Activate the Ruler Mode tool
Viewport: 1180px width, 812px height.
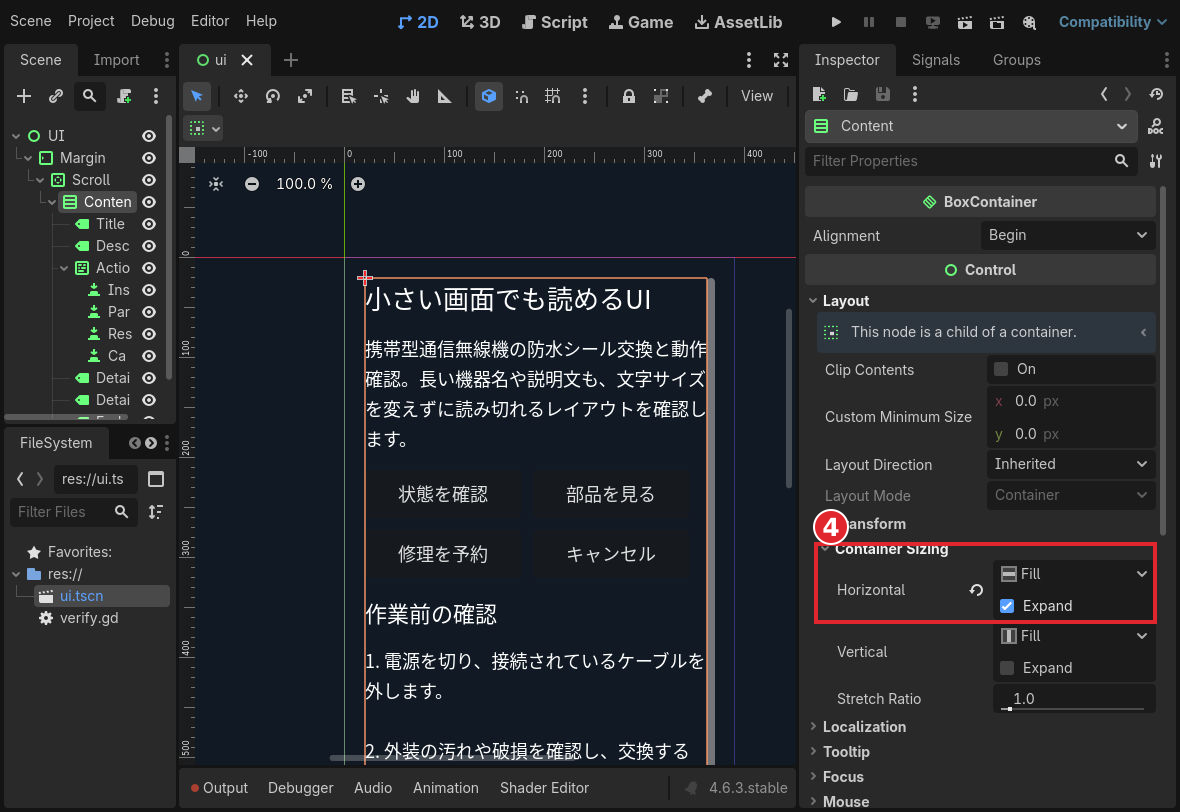(x=445, y=96)
